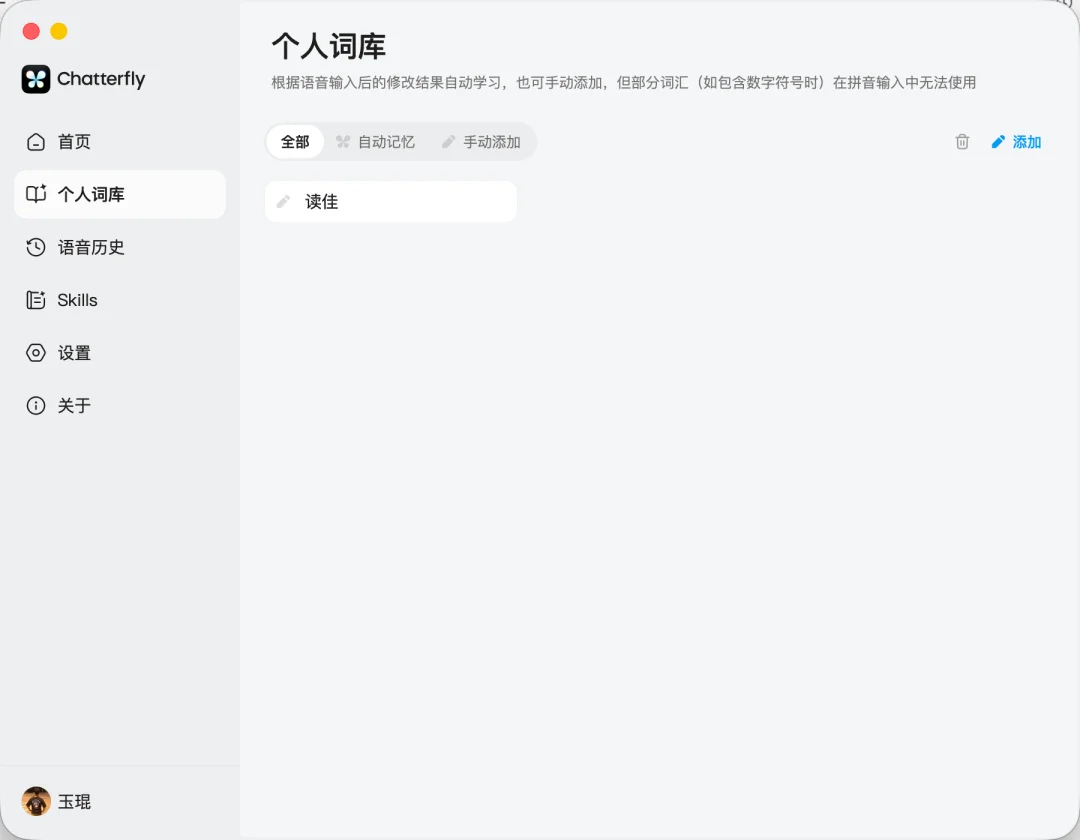Image resolution: width=1080 pixels, height=840 pixels.
Task: Click the user avatar picture
Action: pyautogui.click(x=36, y=801)
